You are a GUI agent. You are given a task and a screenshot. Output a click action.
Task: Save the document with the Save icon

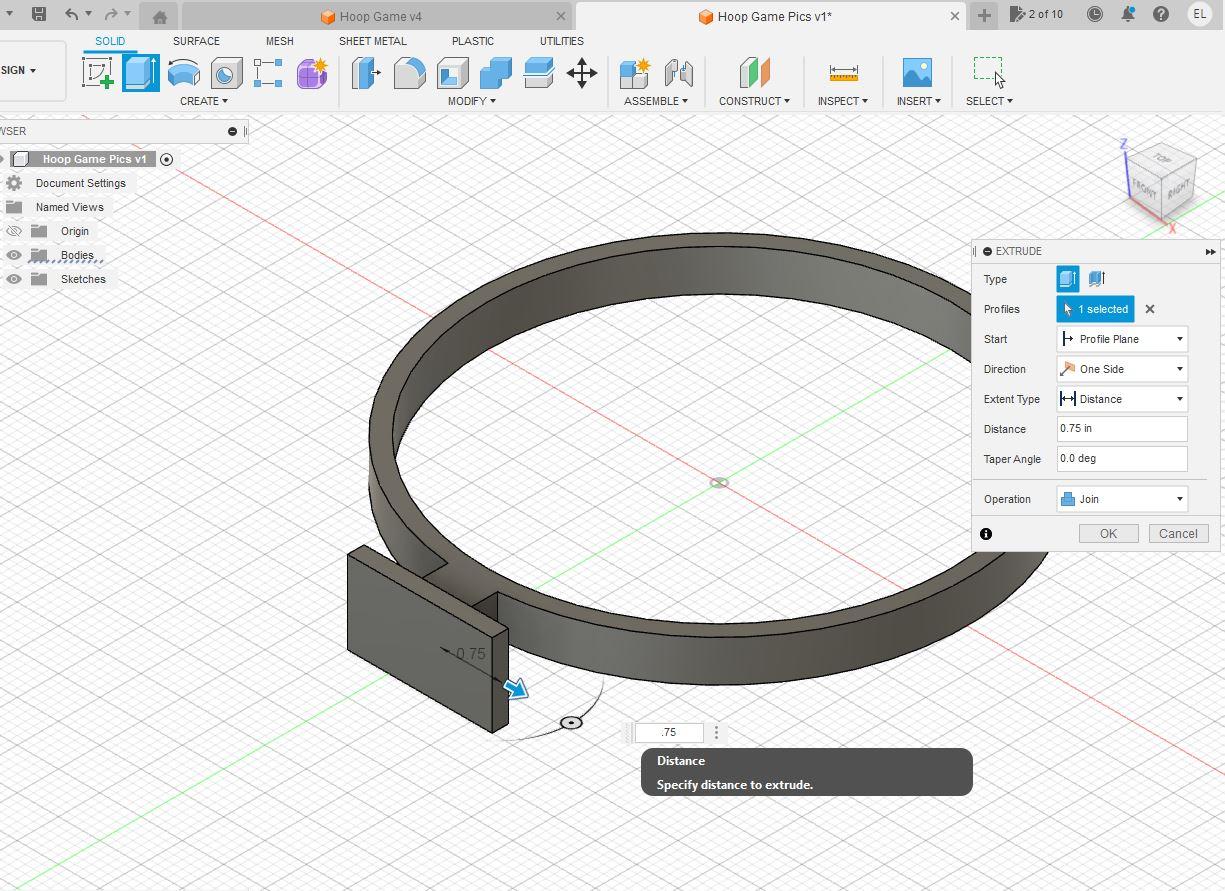(x=38, y=14)
